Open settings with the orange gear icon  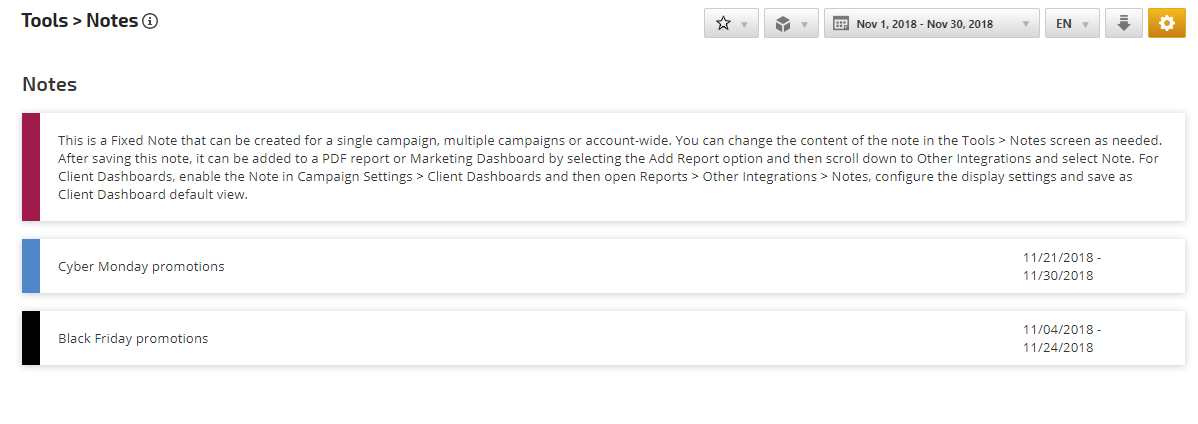(x=1165, y=24)
